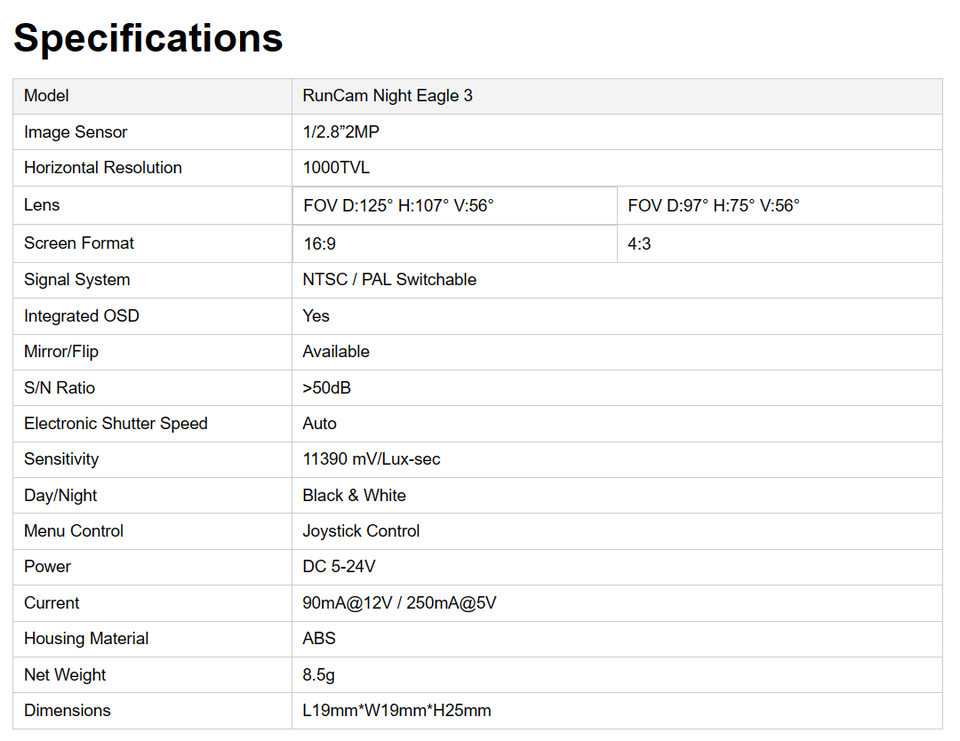The height and width of the screenshot is (741, 960).
Task: Click the >50dB S/N ratio value
Action: click(x=327, y=388)
